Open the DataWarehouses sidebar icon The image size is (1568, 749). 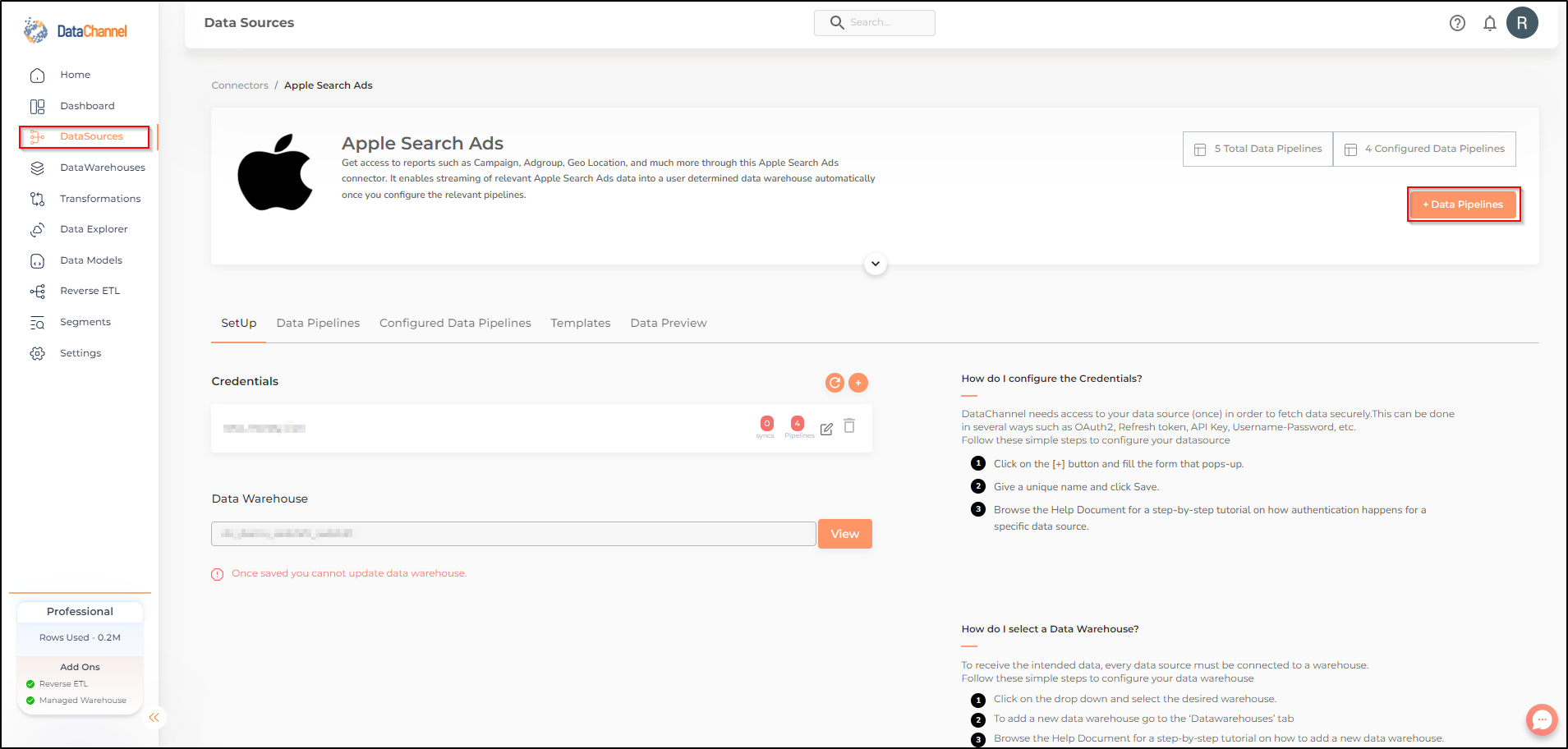37,168
